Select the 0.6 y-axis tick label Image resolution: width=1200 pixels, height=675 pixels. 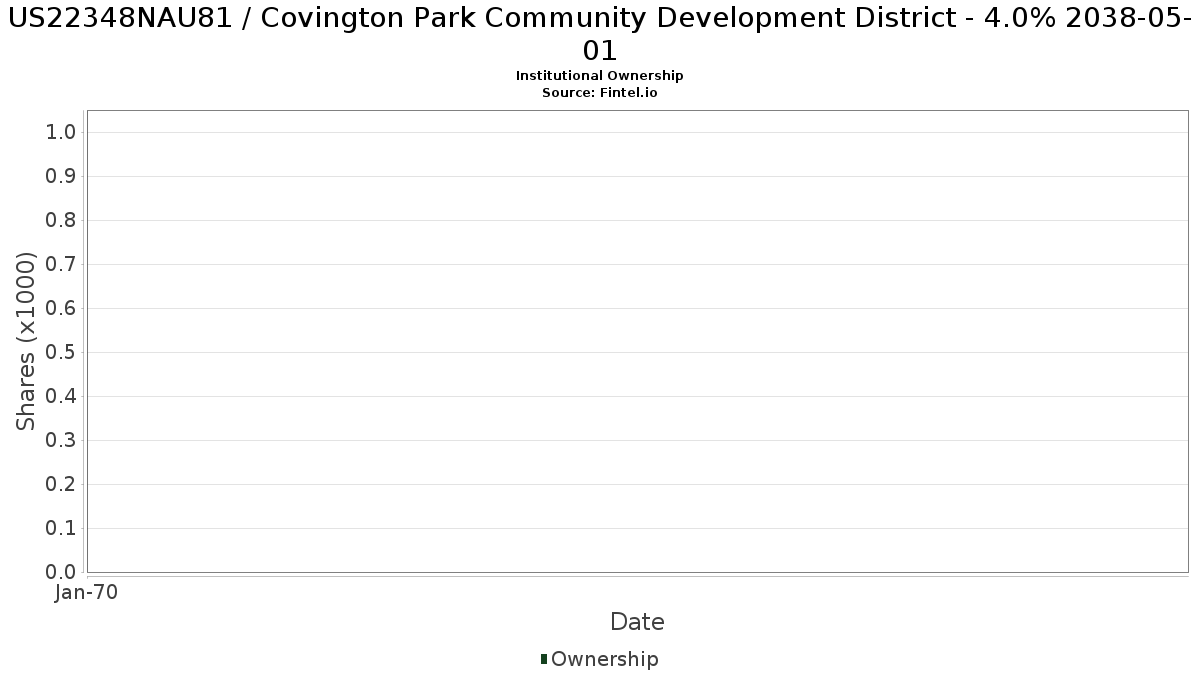click(61, 309)
